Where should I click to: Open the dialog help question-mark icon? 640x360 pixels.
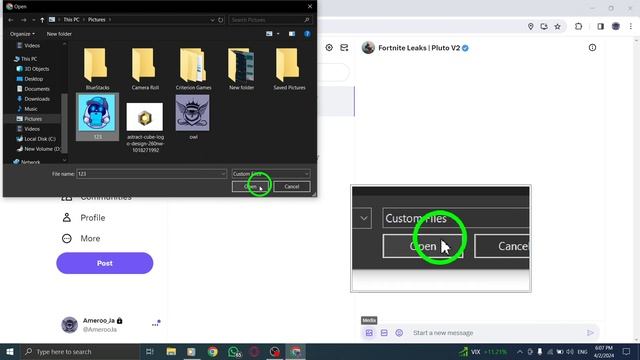point(307,34)
